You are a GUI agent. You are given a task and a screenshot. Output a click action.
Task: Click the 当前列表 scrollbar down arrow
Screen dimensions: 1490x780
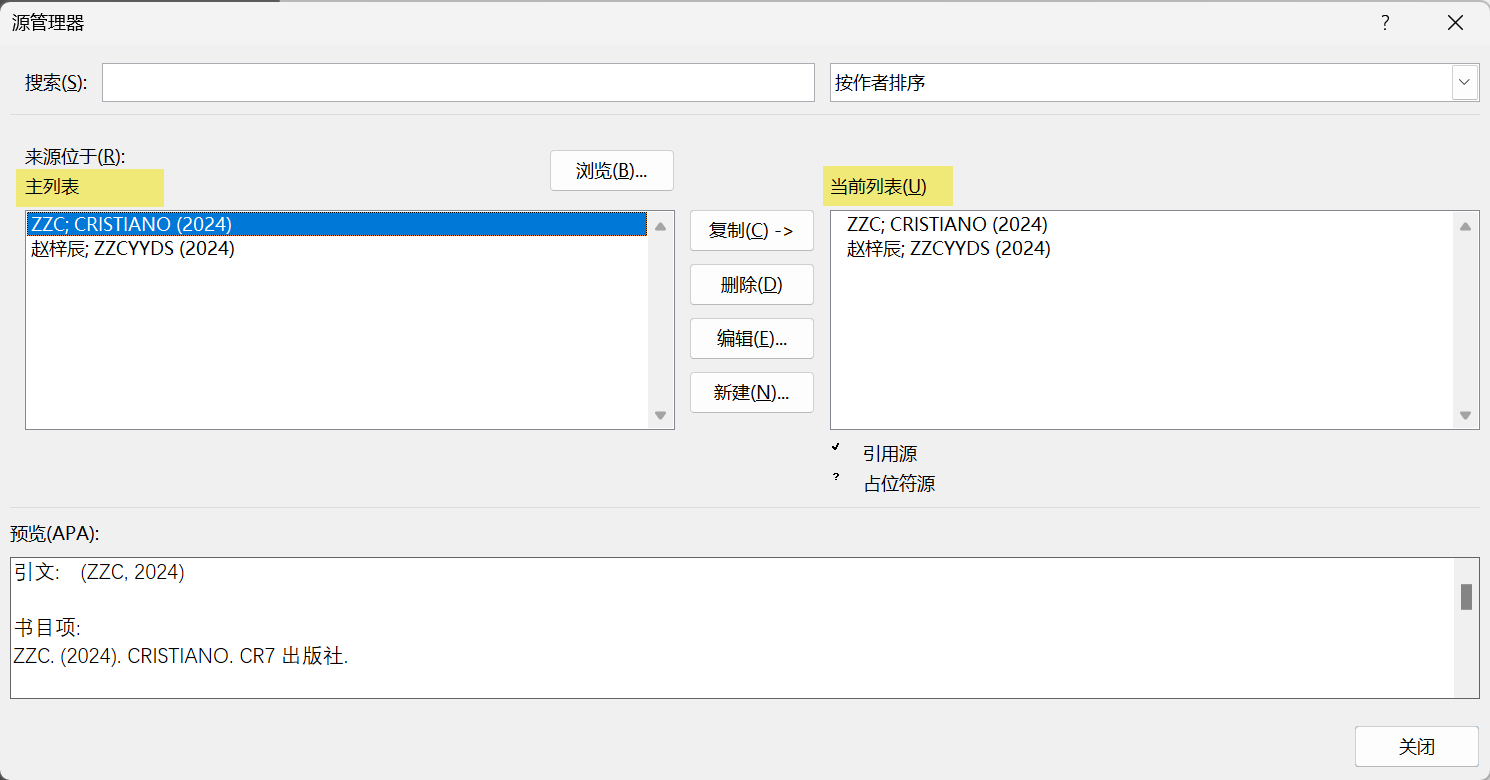[x=1465, y=415]
